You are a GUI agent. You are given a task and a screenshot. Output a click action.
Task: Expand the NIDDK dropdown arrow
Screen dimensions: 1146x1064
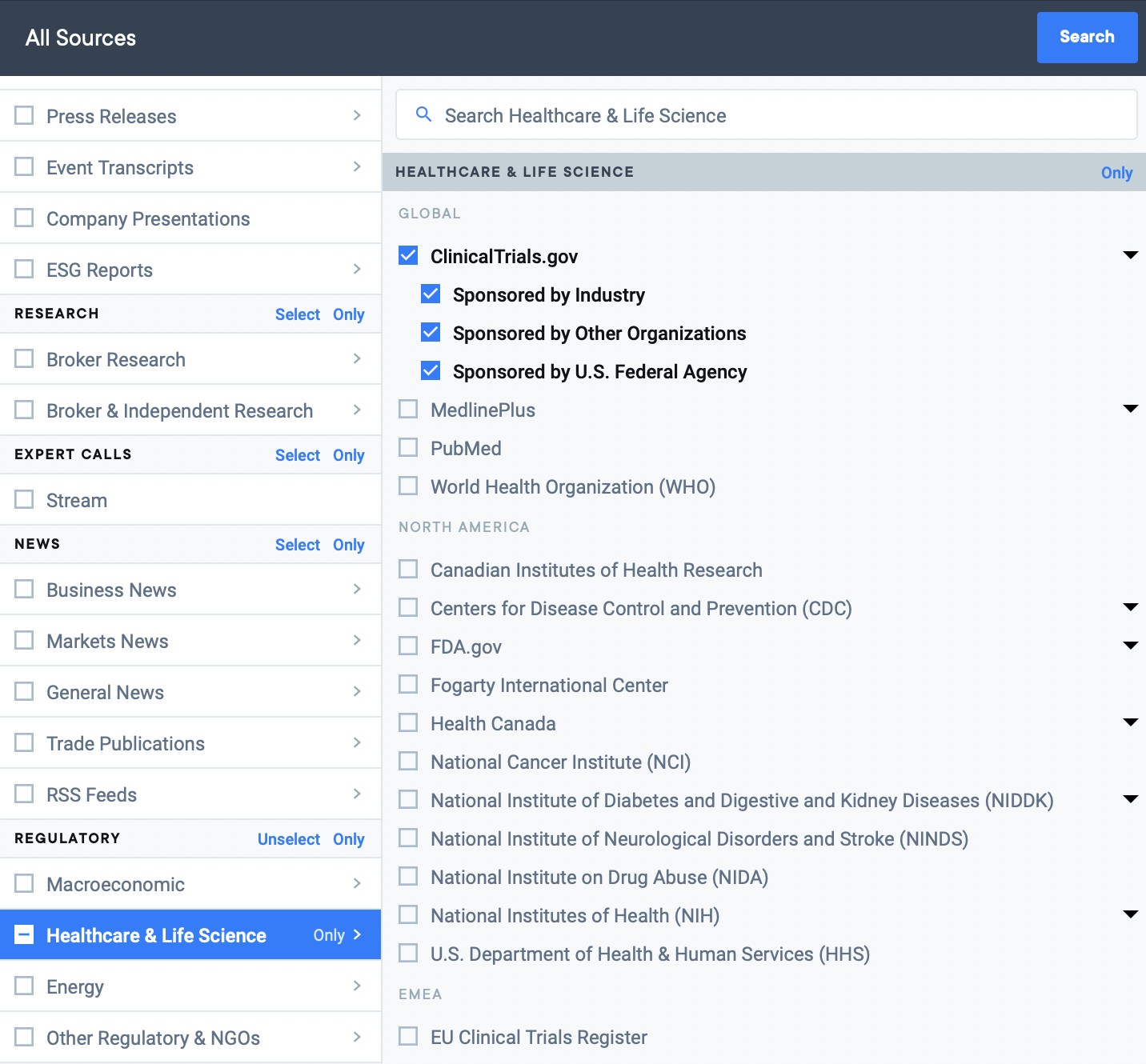tap(1130, 799)
